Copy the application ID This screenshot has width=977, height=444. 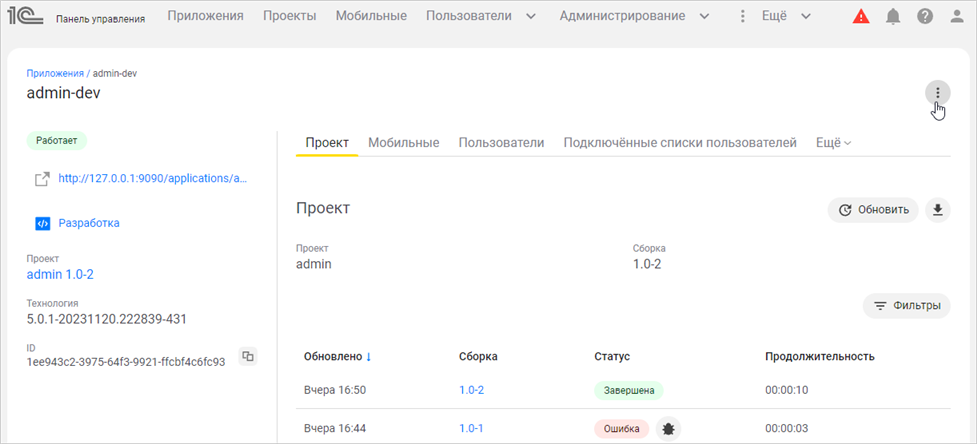(x=248, y=356)
